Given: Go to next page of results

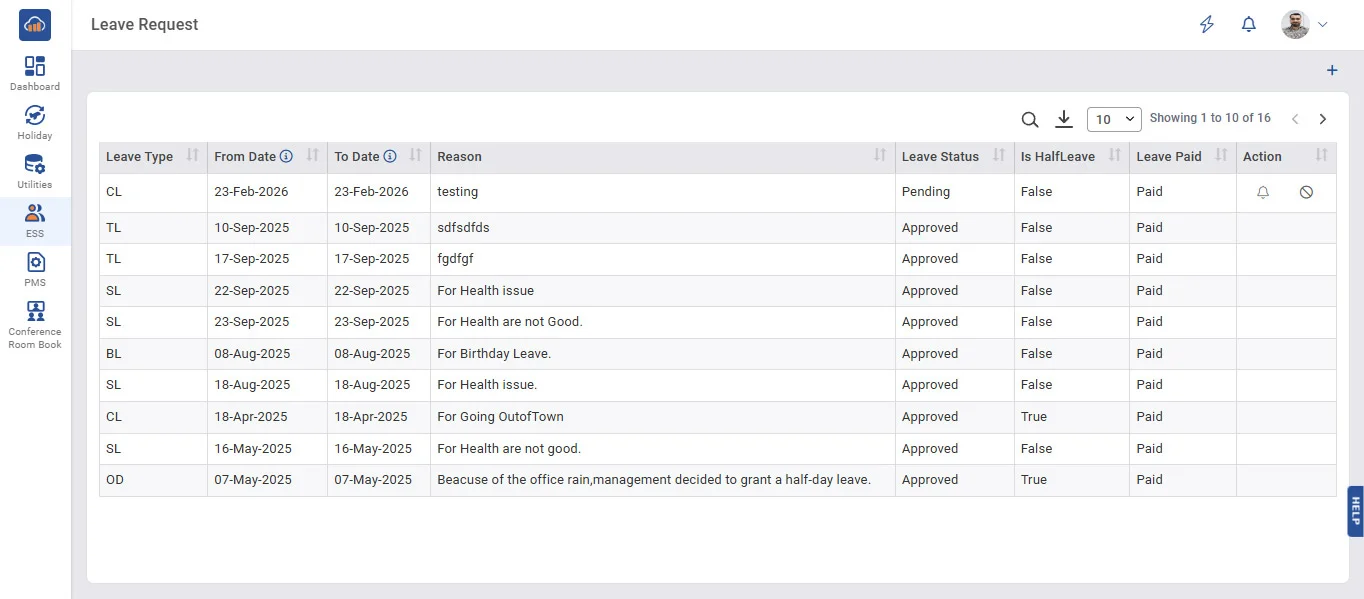Looking at the screenshot, I should click(1322, 119).
